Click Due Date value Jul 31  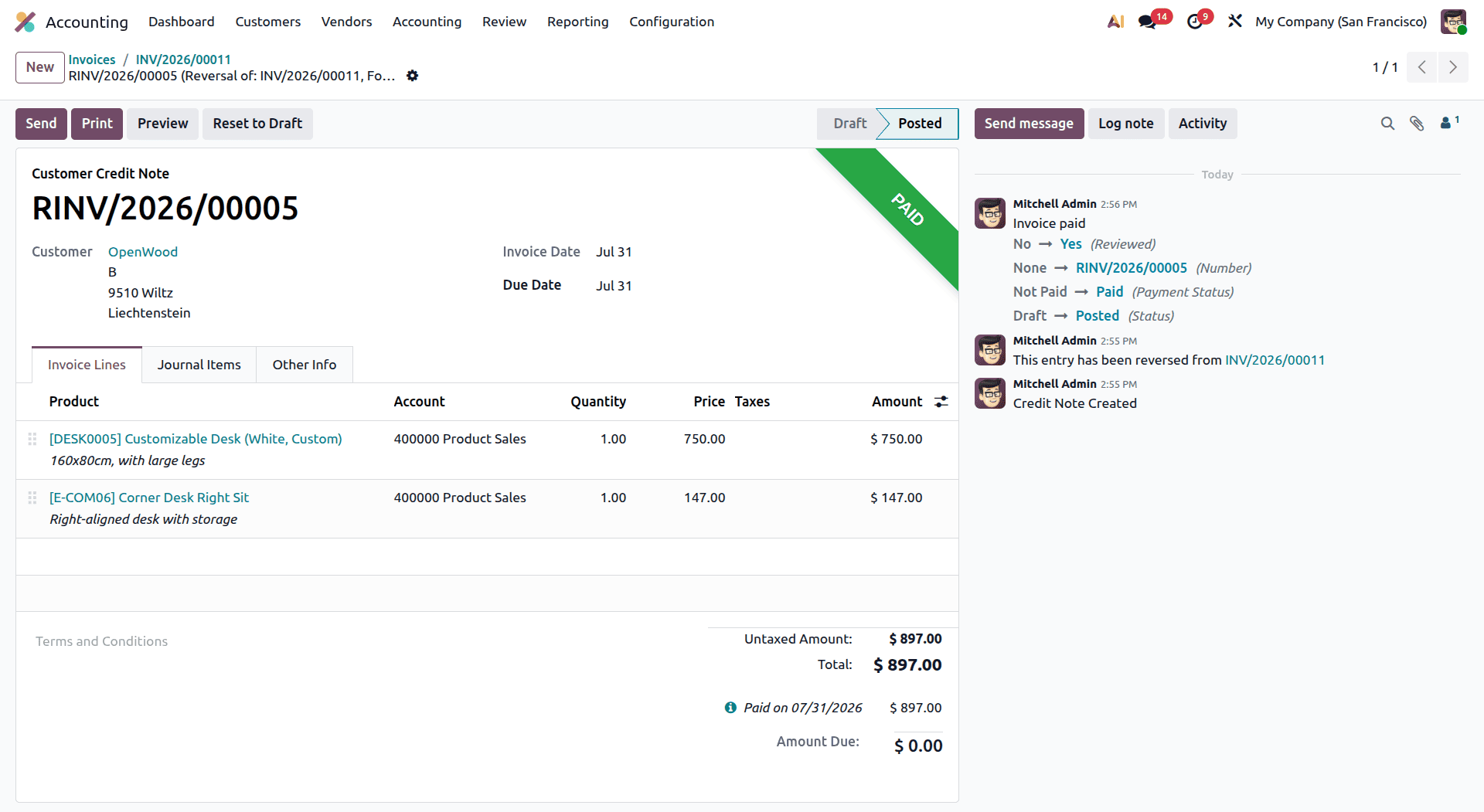point(614,286)
